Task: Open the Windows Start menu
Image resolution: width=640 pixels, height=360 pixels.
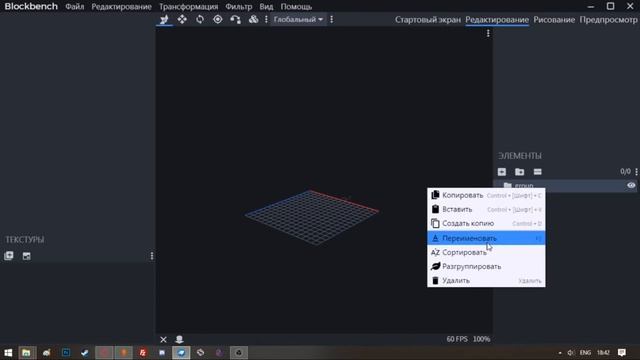Action: (8, 353)
